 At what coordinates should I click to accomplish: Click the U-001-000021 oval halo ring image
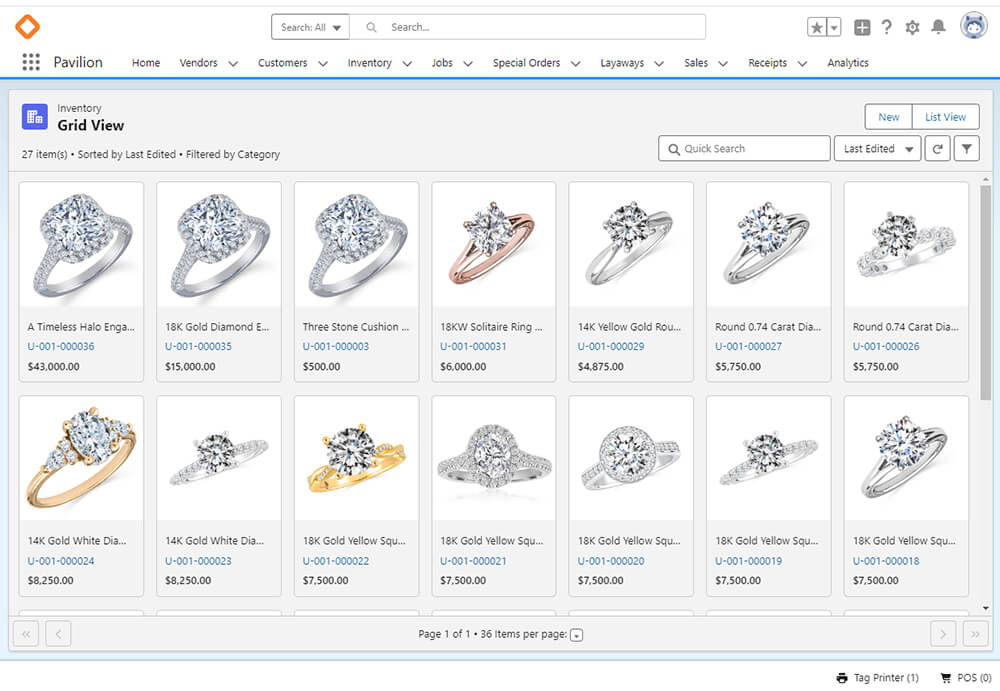[494, 459]
